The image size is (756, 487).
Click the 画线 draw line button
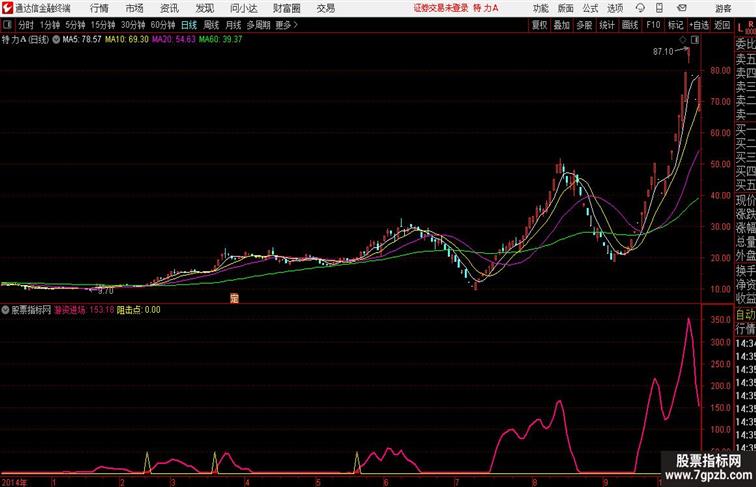[630, 25]
